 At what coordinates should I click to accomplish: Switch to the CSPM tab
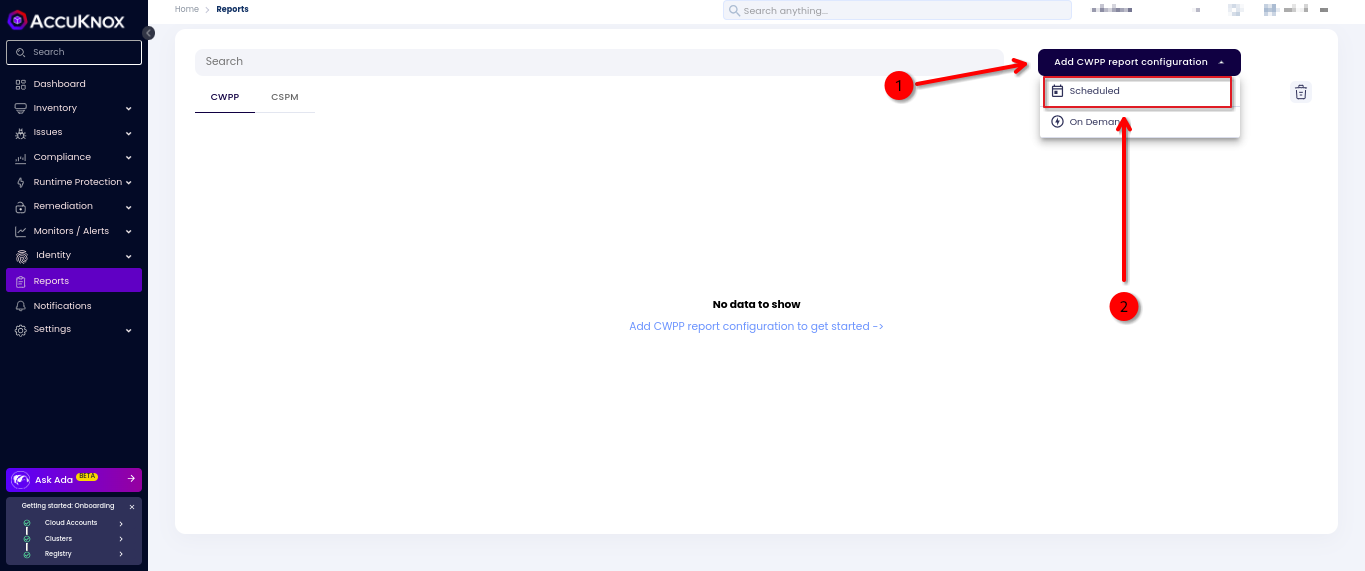285,97
